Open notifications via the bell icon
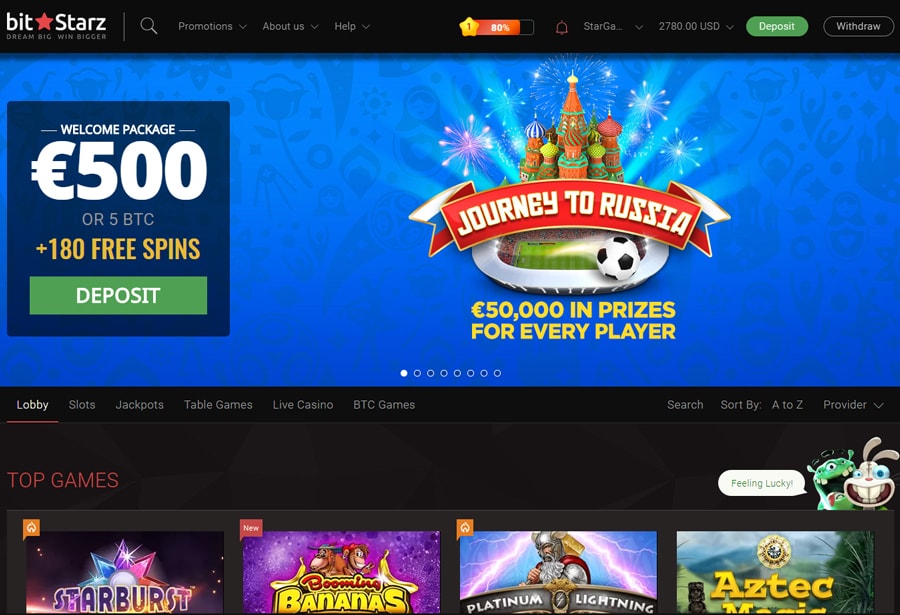 [x=562, y=27]
